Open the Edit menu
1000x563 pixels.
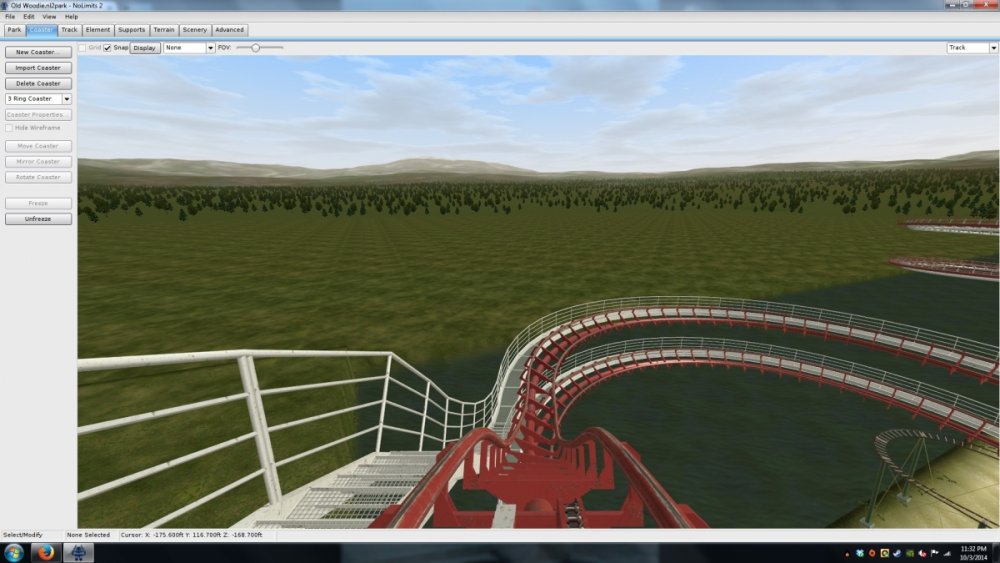pos(29,17)
